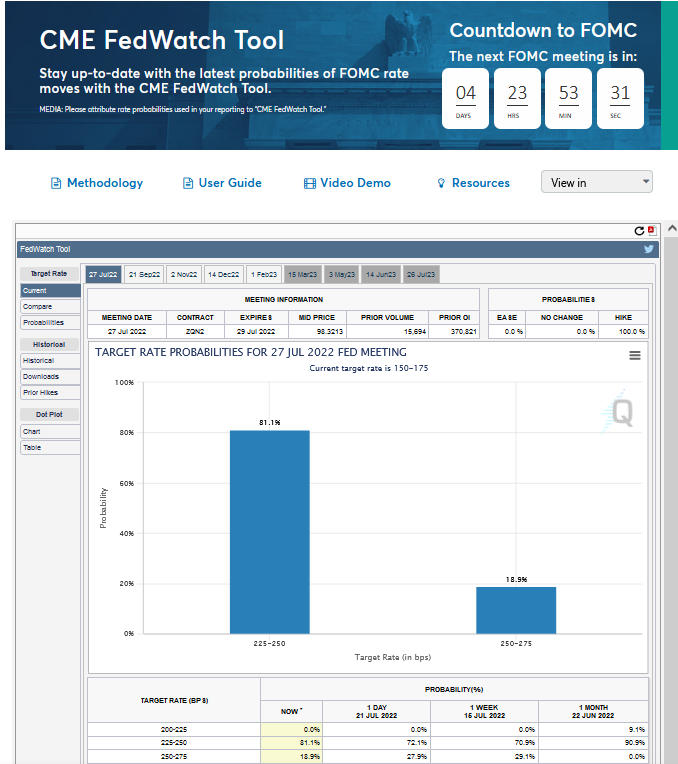Select the 27 Jul22 meeting tab

pos(103,274)
